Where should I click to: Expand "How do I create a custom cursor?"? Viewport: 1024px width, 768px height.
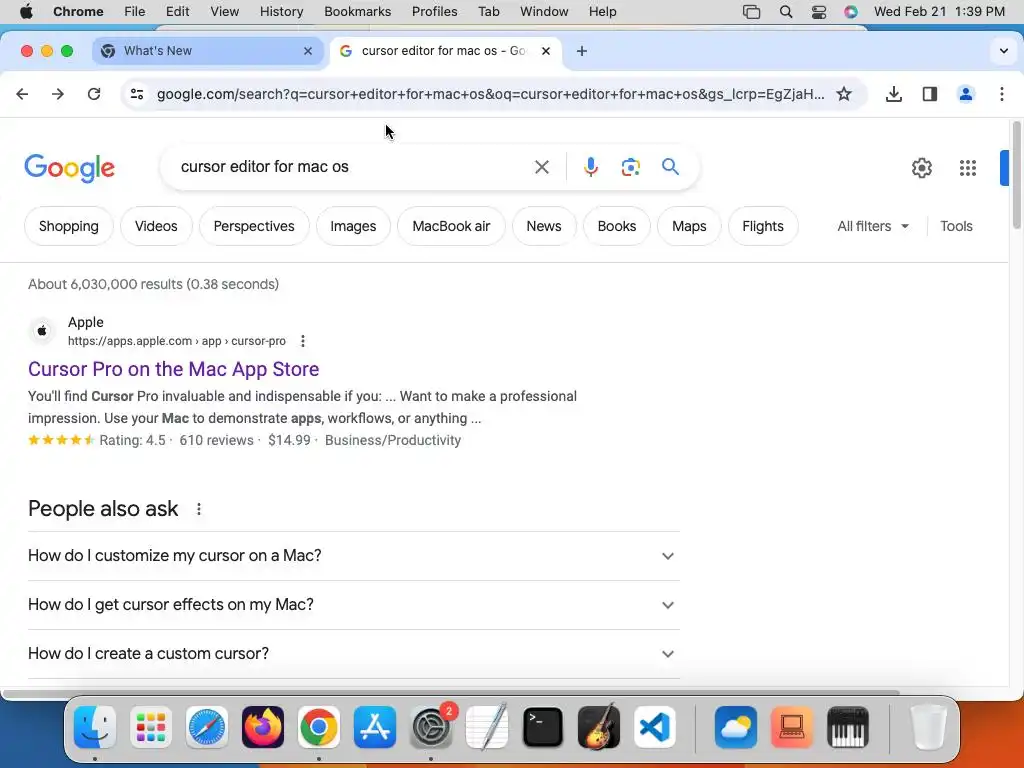(x=353, y=654)
